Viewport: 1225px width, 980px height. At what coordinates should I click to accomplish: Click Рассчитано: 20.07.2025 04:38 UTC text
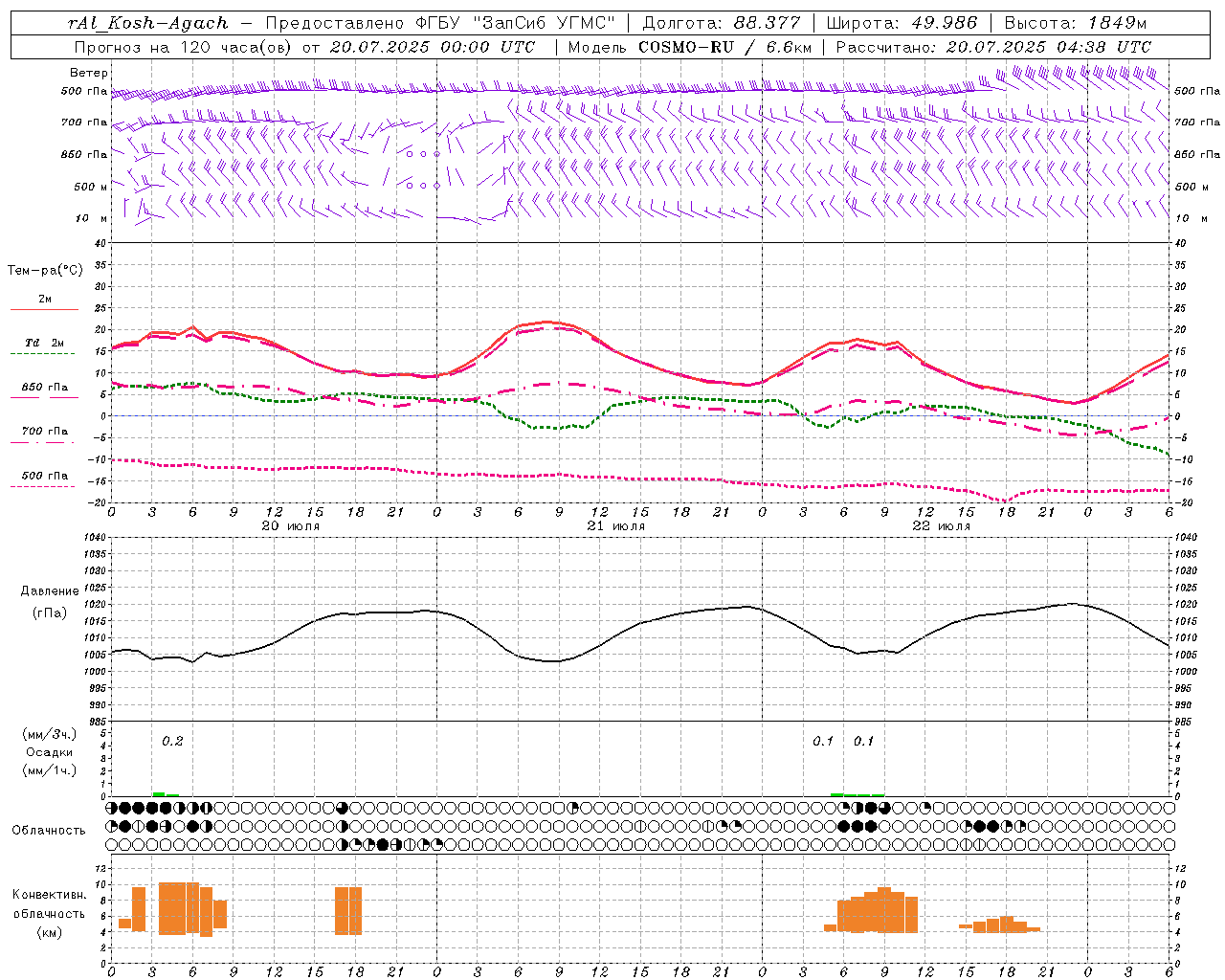pyautogui.click(x=993, y=47)
